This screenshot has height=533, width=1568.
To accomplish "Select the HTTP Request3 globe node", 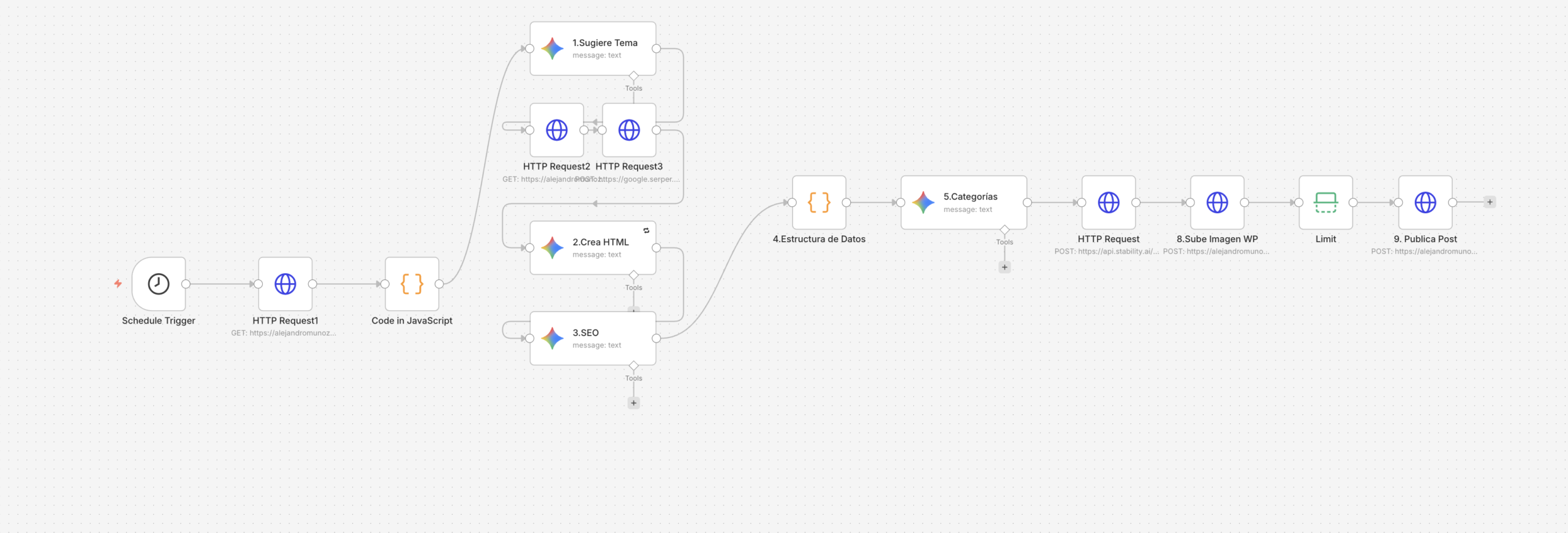I will pyautogui.click(x=629, y=130).
